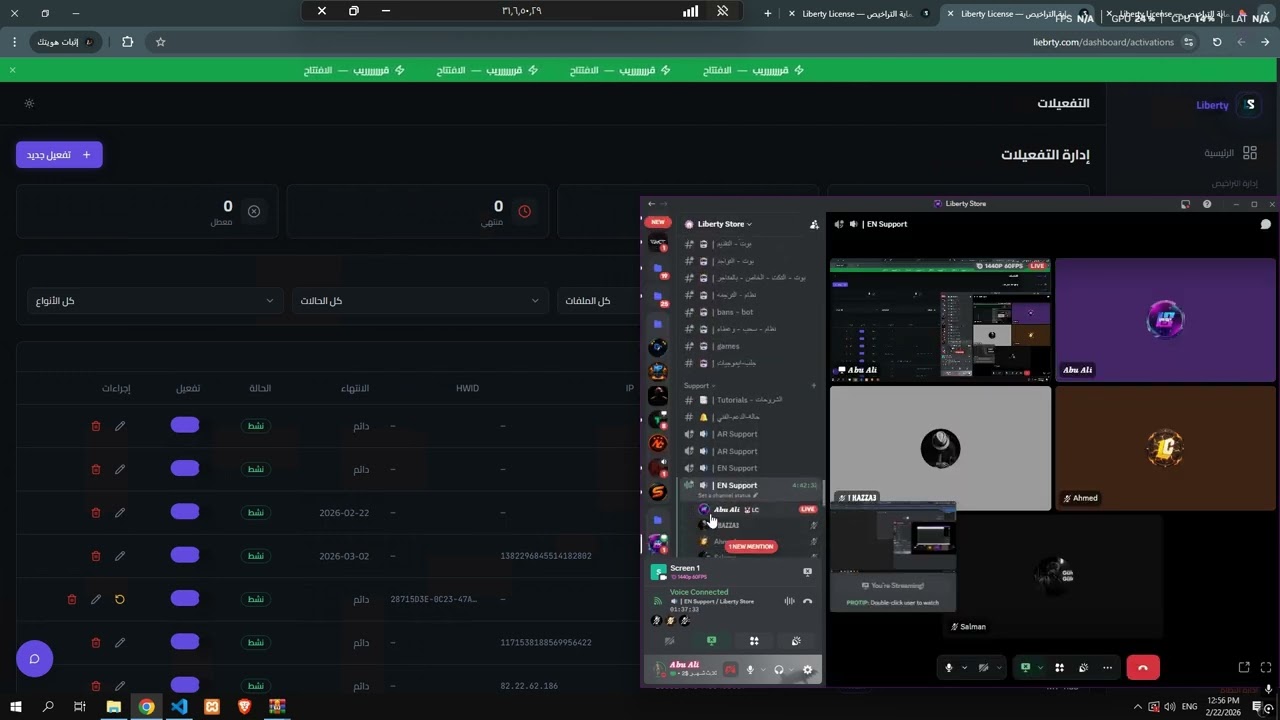Viewport: 1280px width, 720px height.
Task: Open the purple chat bubble widget
Action: [x=34, y=658]
